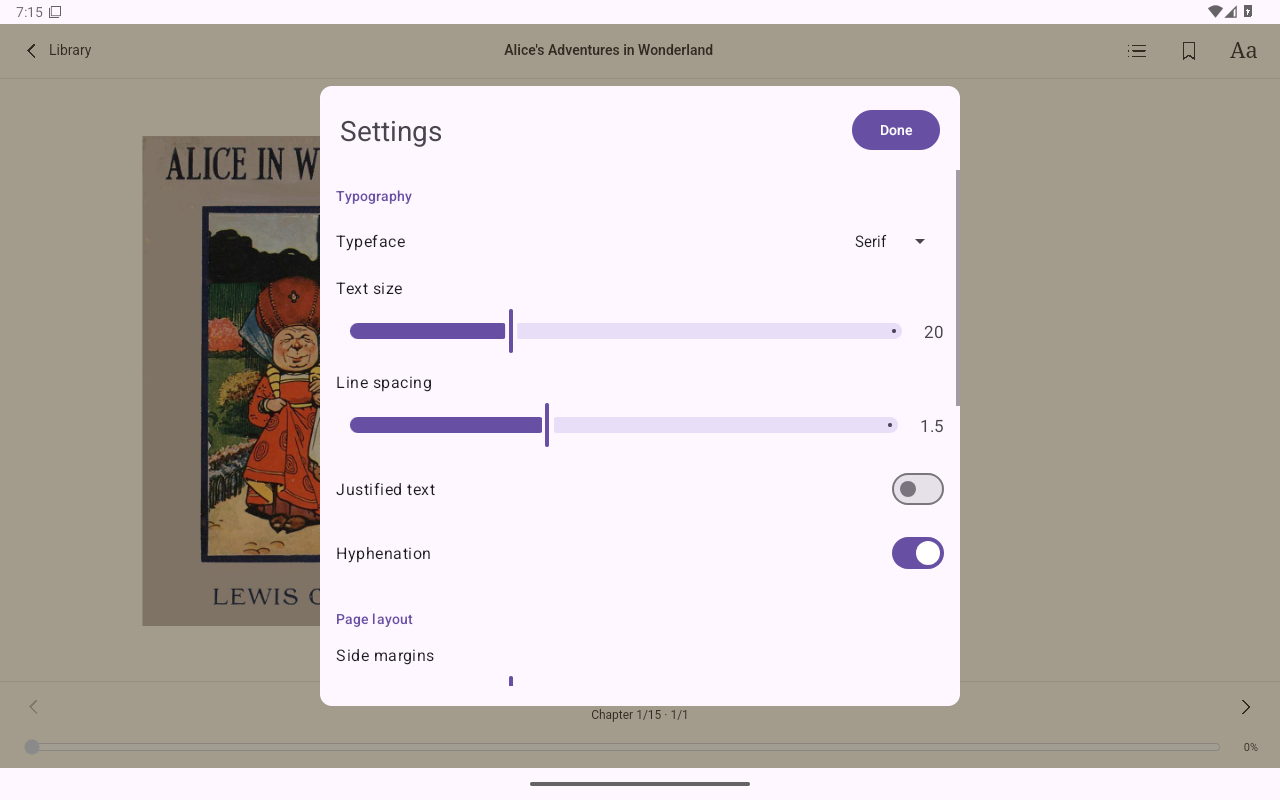
Task: Click the book title in the header
Action: tap(608, 50)
